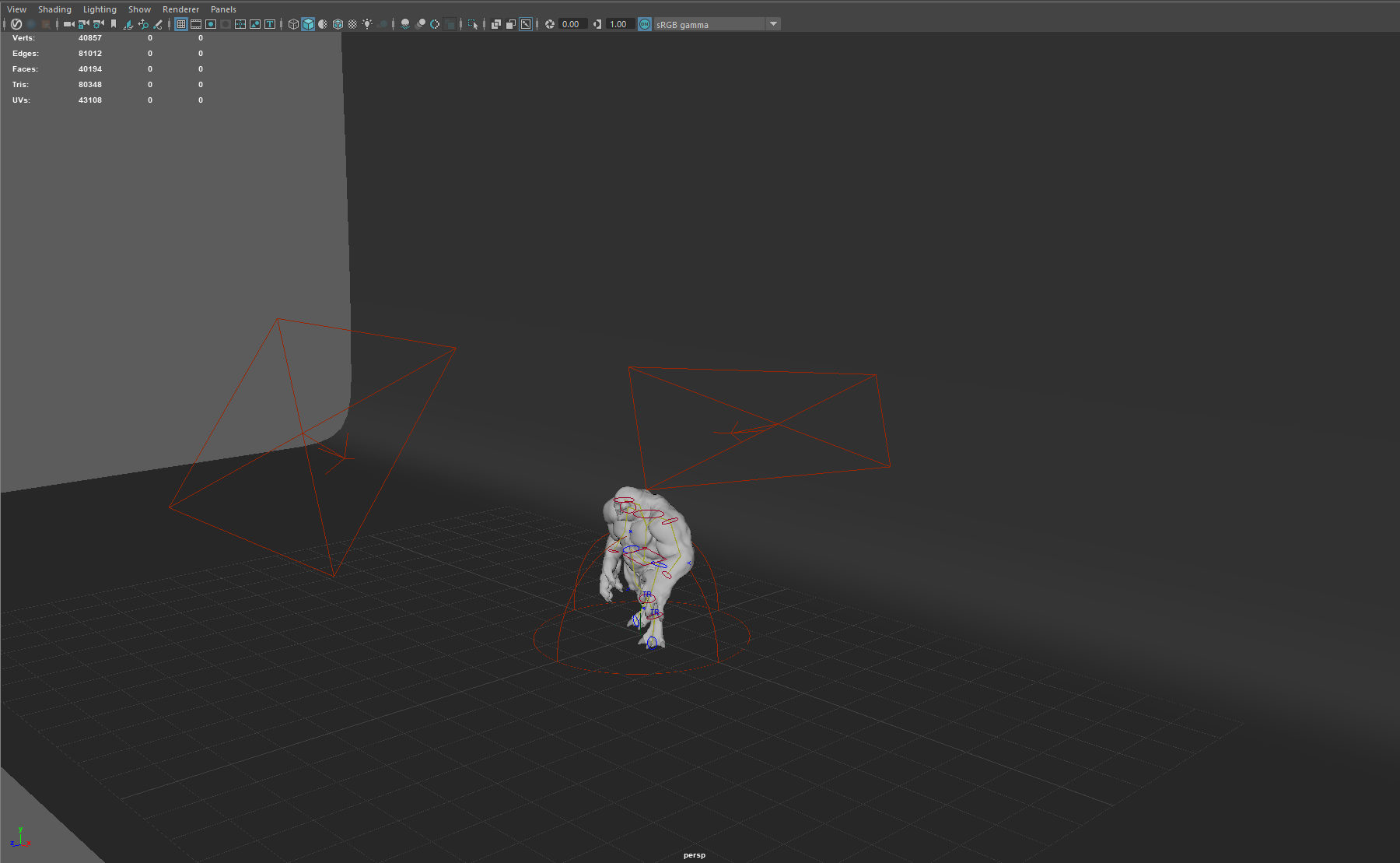The height and width of the screenshot is (863, 1400).
Task: Click the Faces count 40194
Action: [90, 68]
